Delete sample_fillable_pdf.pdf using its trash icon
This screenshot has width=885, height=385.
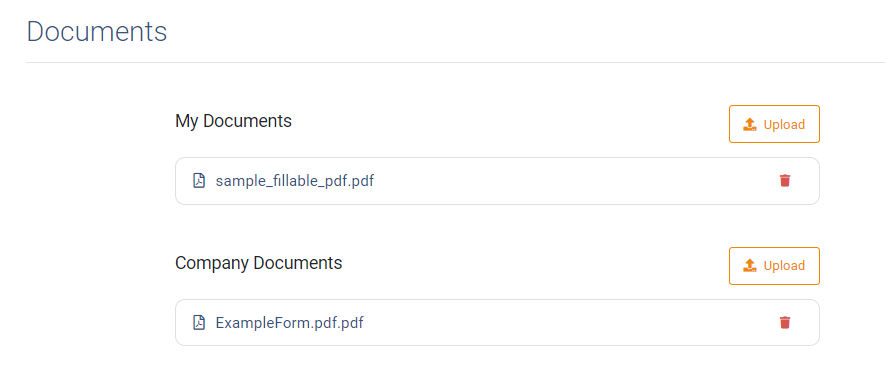coord(785,181)
